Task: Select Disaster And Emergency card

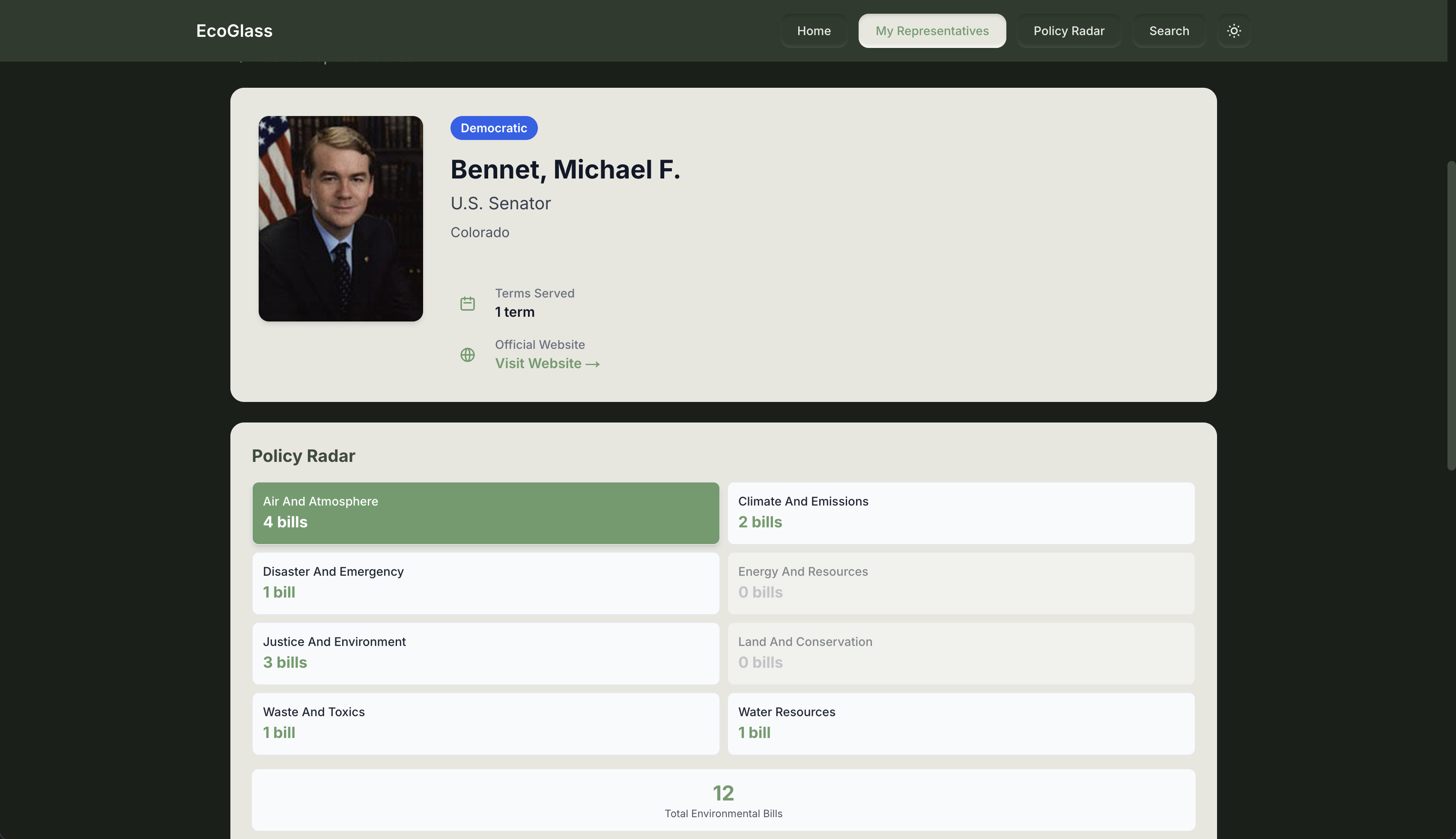Action: pos(485,583)
